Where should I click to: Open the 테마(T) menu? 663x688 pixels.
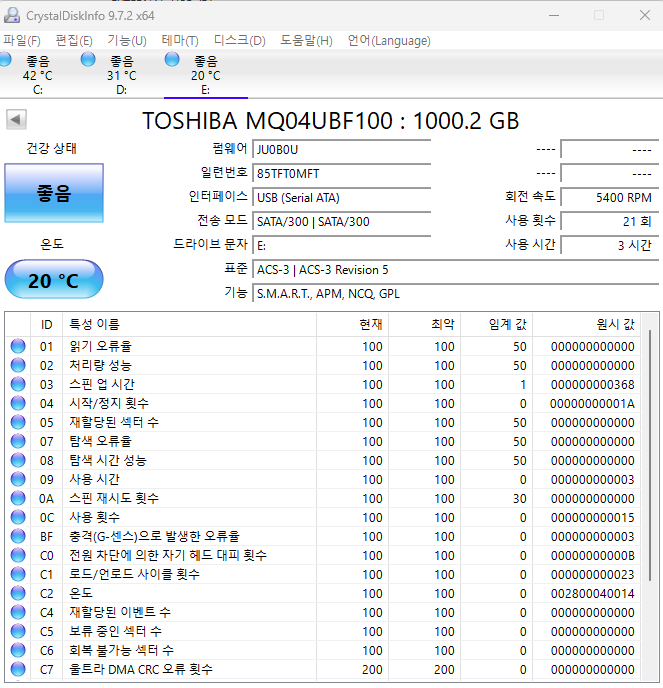180,41
